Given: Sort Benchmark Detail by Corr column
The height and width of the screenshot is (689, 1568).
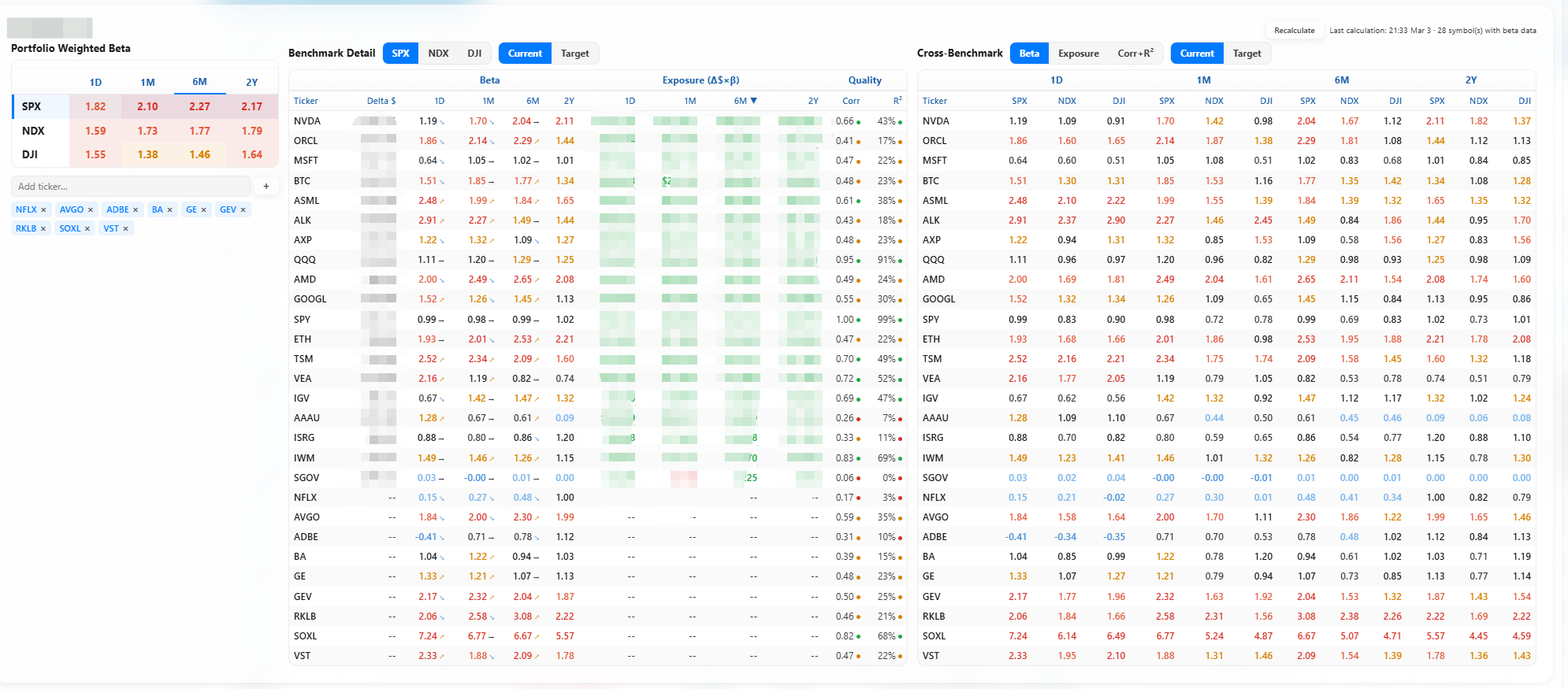Looking at the screenshot, I should (x=851, y=101).
